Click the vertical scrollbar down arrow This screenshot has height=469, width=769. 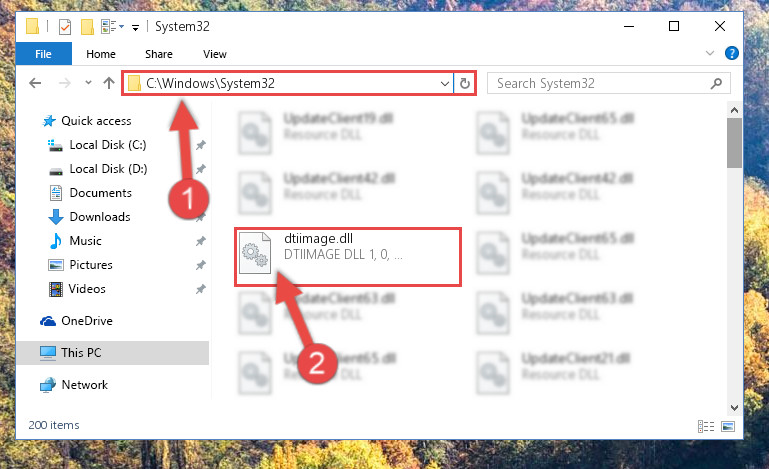pyautogui.click(x=734, y=407)
